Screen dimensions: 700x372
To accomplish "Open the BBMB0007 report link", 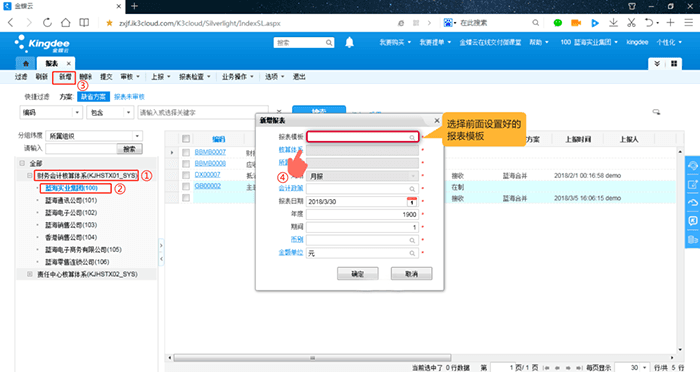I will pyautogui.click(x=210, y=152).
